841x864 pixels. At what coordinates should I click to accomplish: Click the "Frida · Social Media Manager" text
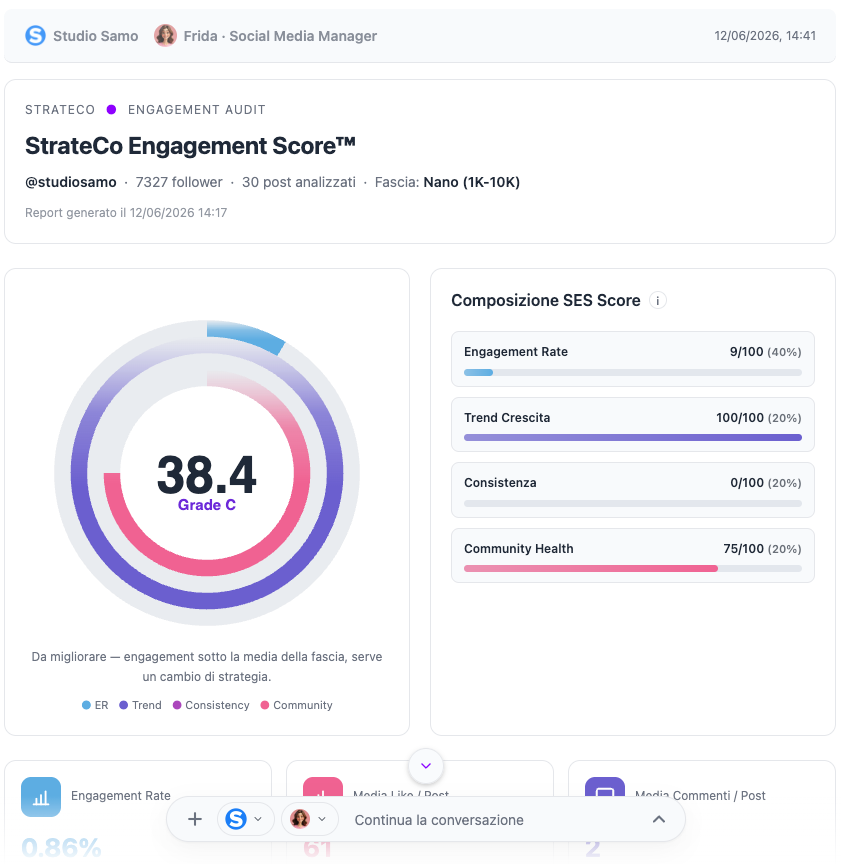[x=280, y=36]
